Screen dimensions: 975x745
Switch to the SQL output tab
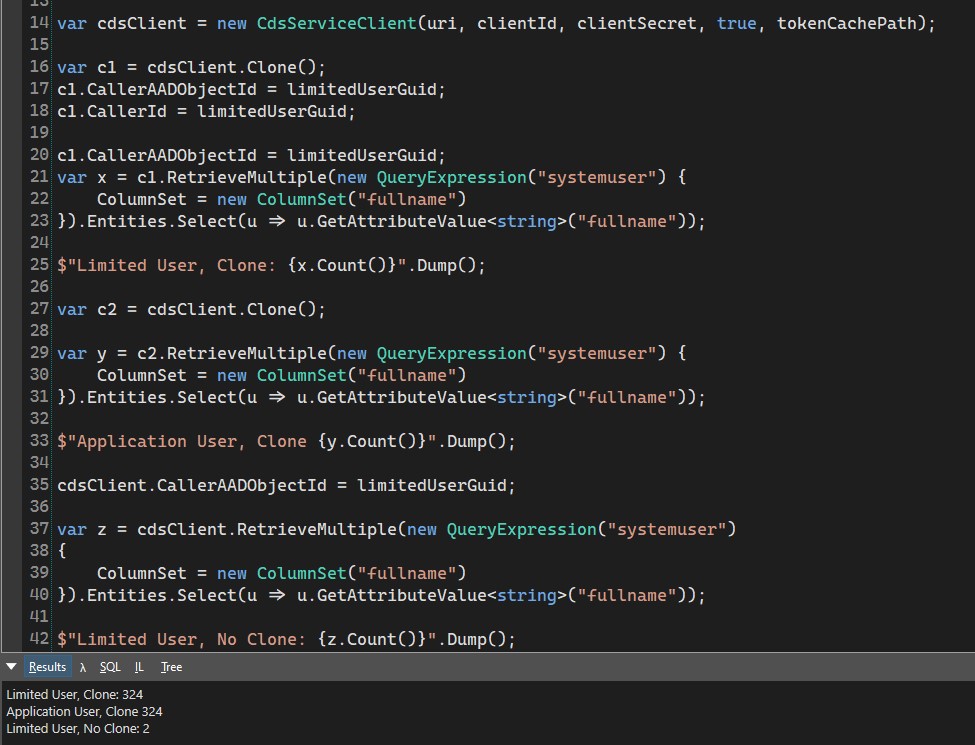[110, 666]
